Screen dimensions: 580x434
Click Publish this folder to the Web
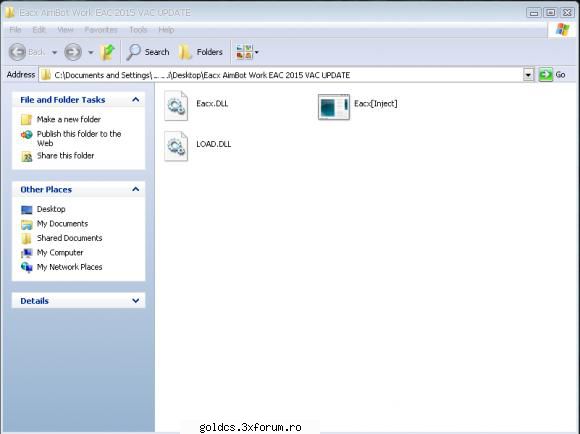point(79,138)
